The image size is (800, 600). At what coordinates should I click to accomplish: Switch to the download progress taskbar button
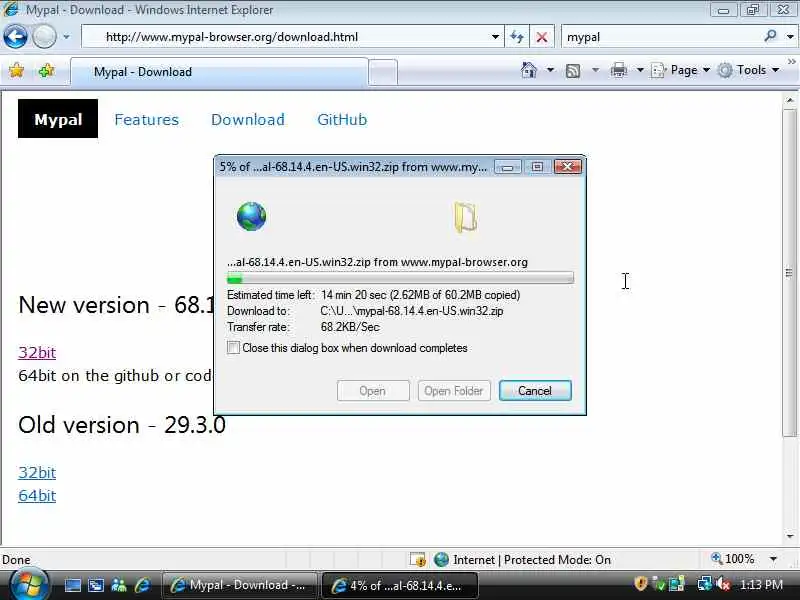[399, 585]
